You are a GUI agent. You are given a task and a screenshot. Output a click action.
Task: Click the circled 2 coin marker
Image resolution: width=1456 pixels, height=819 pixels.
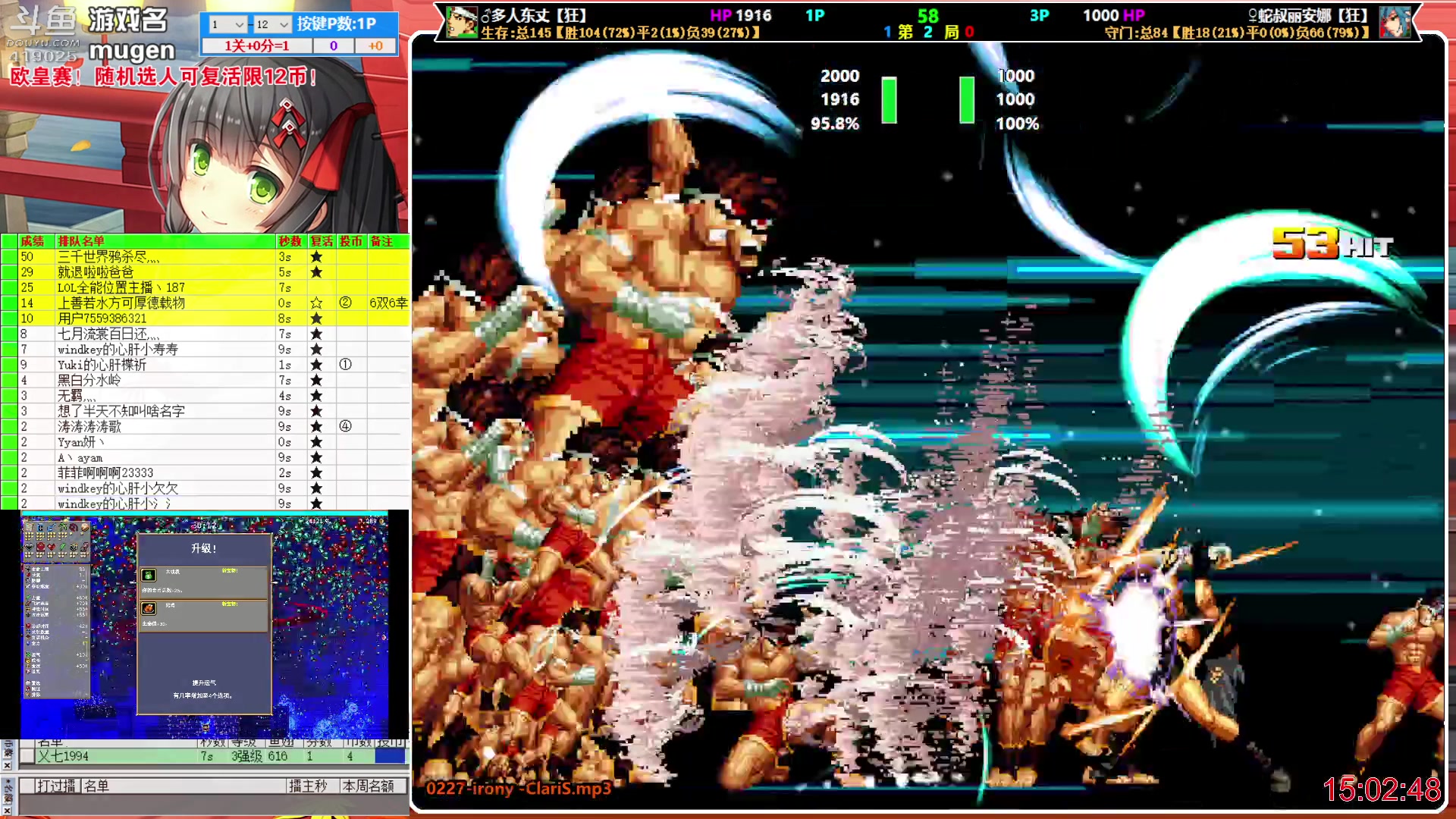coord(345,303)
